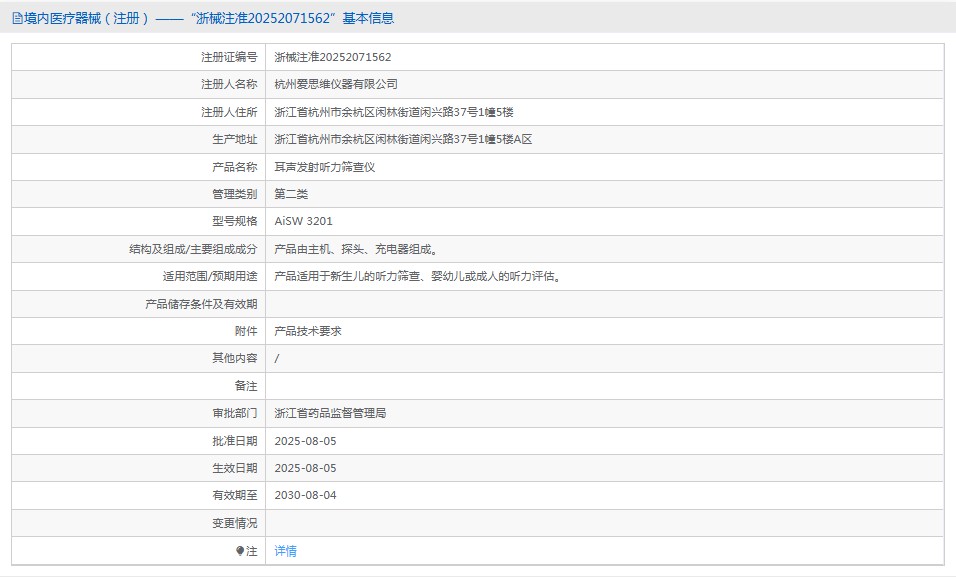956x577 pixels.
Task: Open the 详情 link in the bottom row
Action: click(285, 551)
